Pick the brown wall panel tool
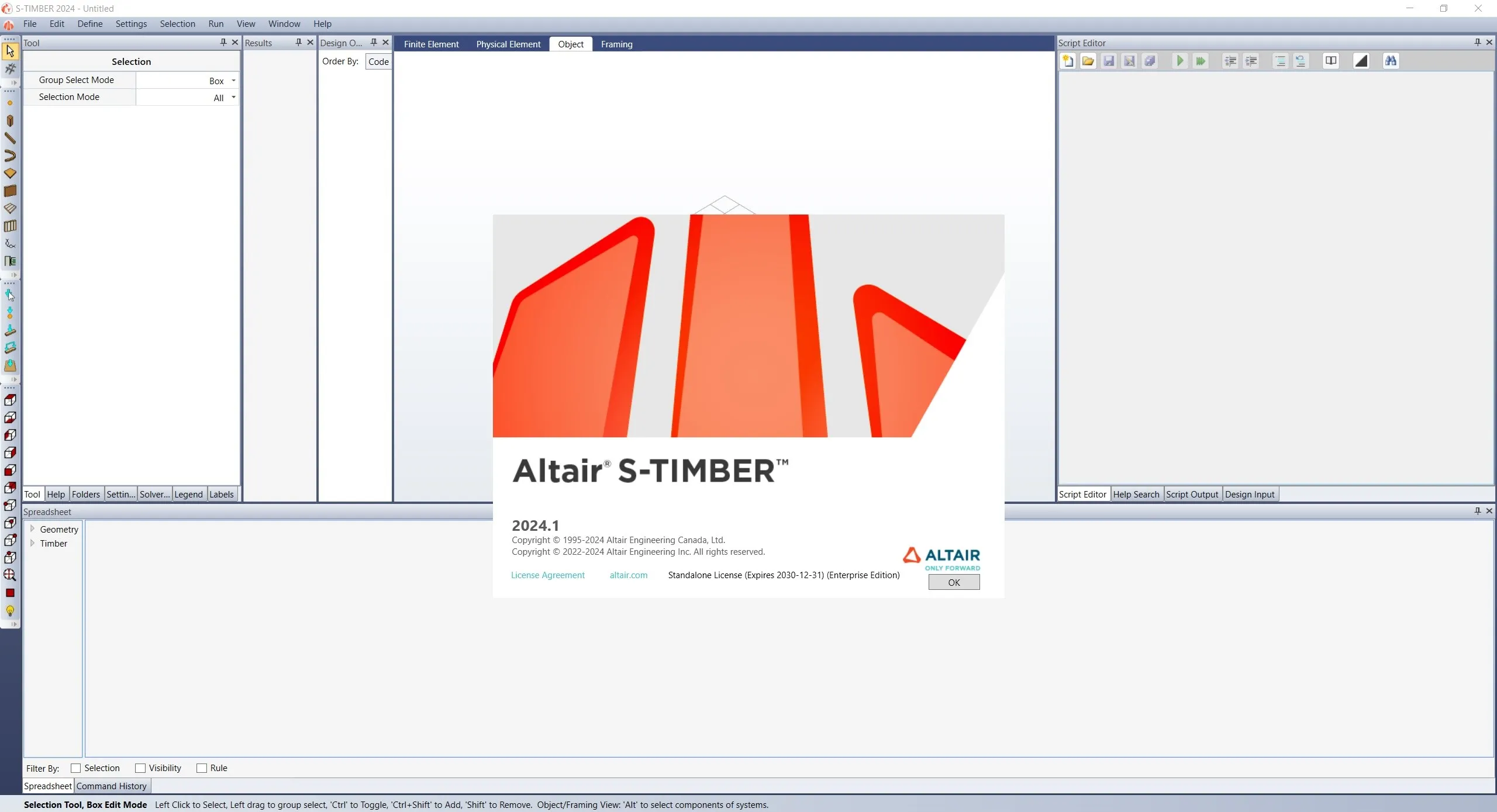Viewport: 1497px width, 812px height. (10, 191)
